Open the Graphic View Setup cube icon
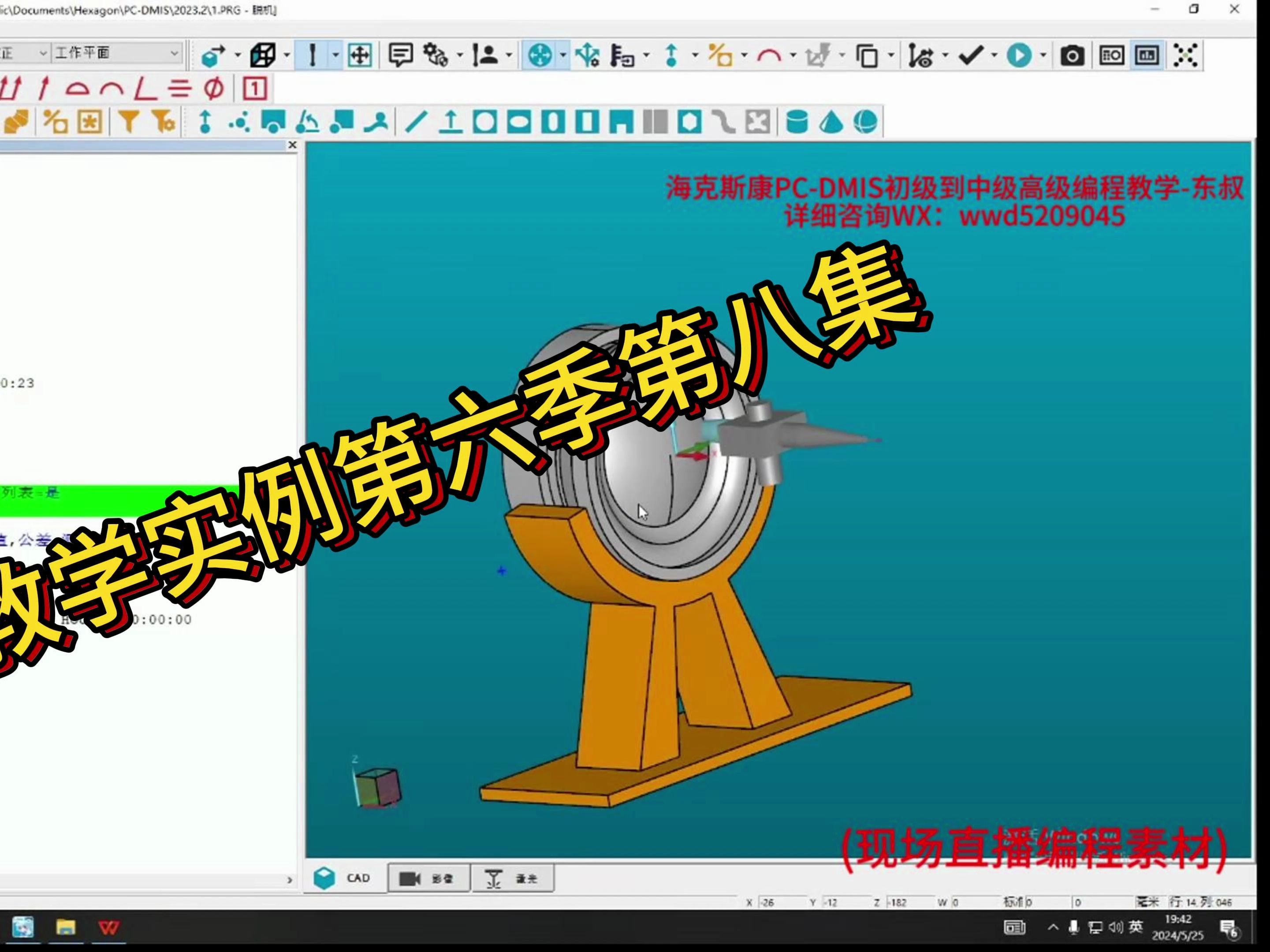1270x952 pixels. click(x=263, y=55)
